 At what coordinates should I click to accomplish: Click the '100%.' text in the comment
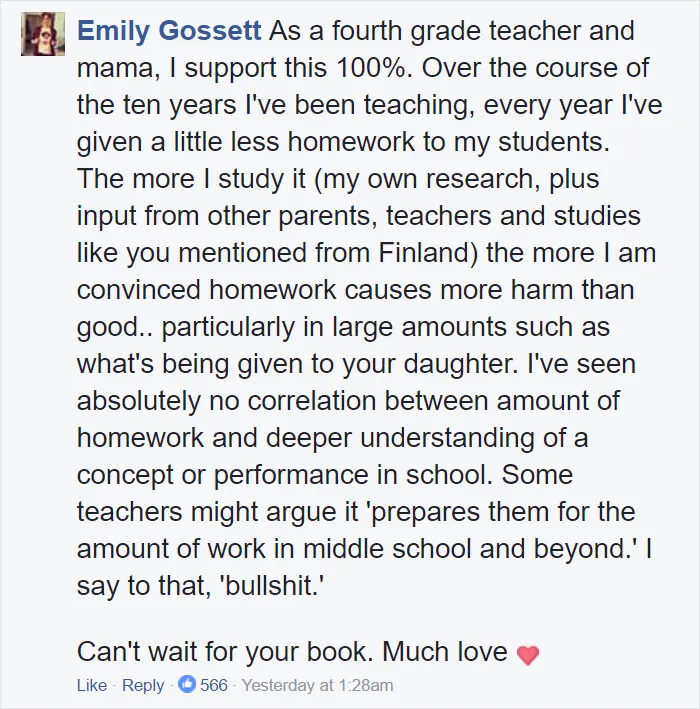(x=374, y=68)
